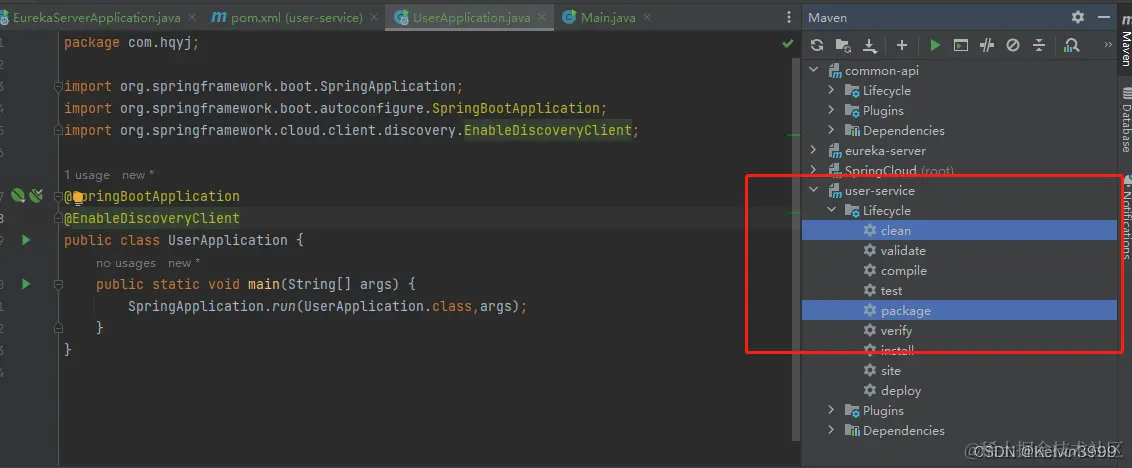1132x468 pixels.
Task: Click run gutter icon beside main method
Action: click(26, 284)
